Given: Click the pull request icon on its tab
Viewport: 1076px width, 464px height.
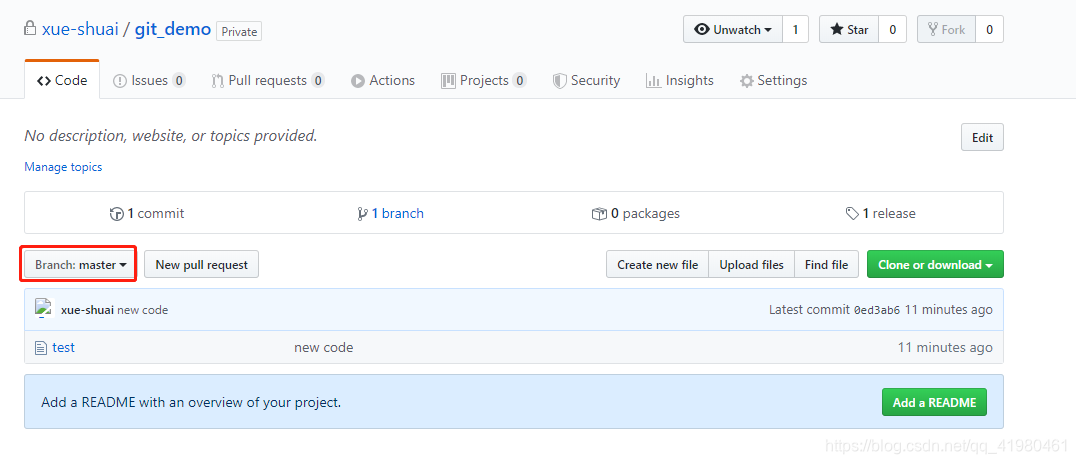Looking at the screenshot, I should (218, 81).
